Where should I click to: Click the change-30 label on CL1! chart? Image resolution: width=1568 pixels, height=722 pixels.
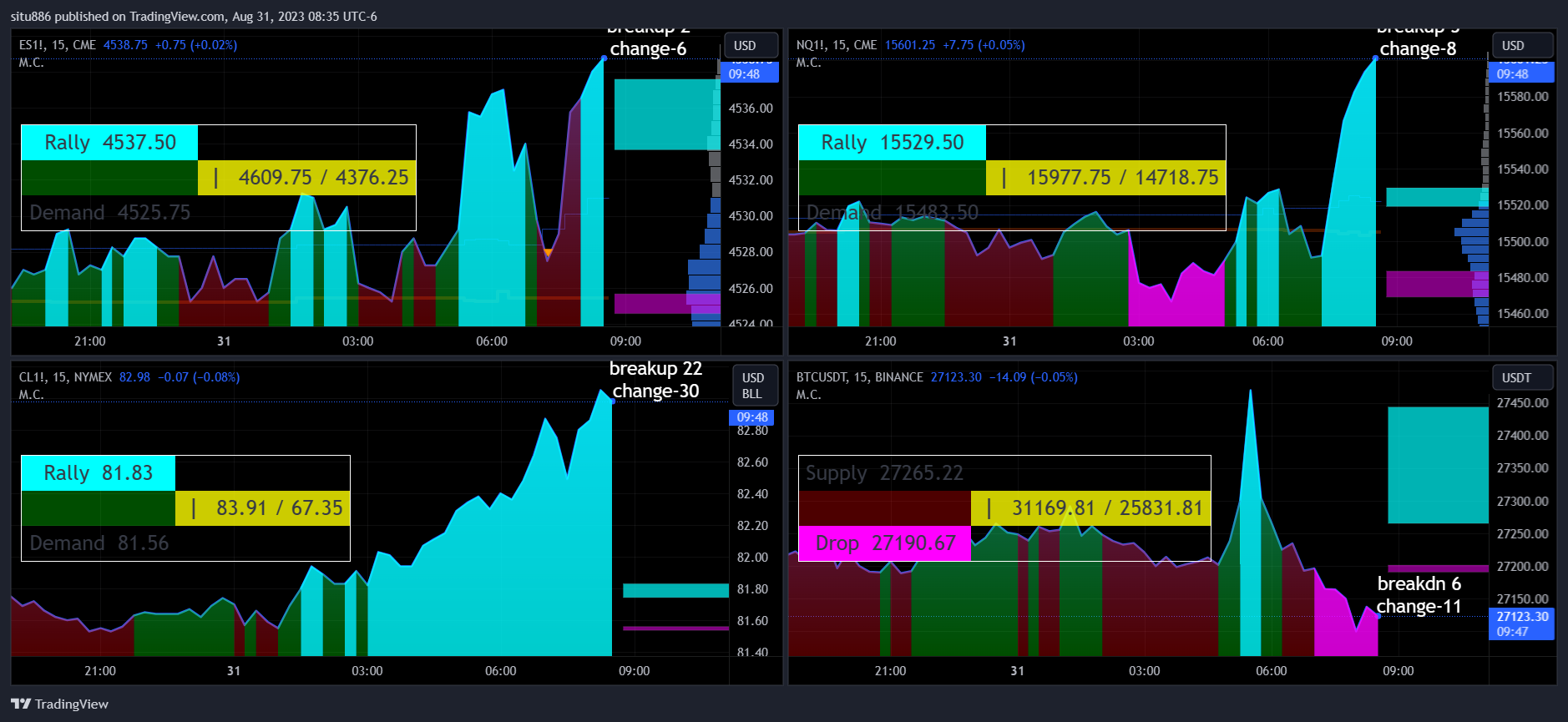pos(655,391)
